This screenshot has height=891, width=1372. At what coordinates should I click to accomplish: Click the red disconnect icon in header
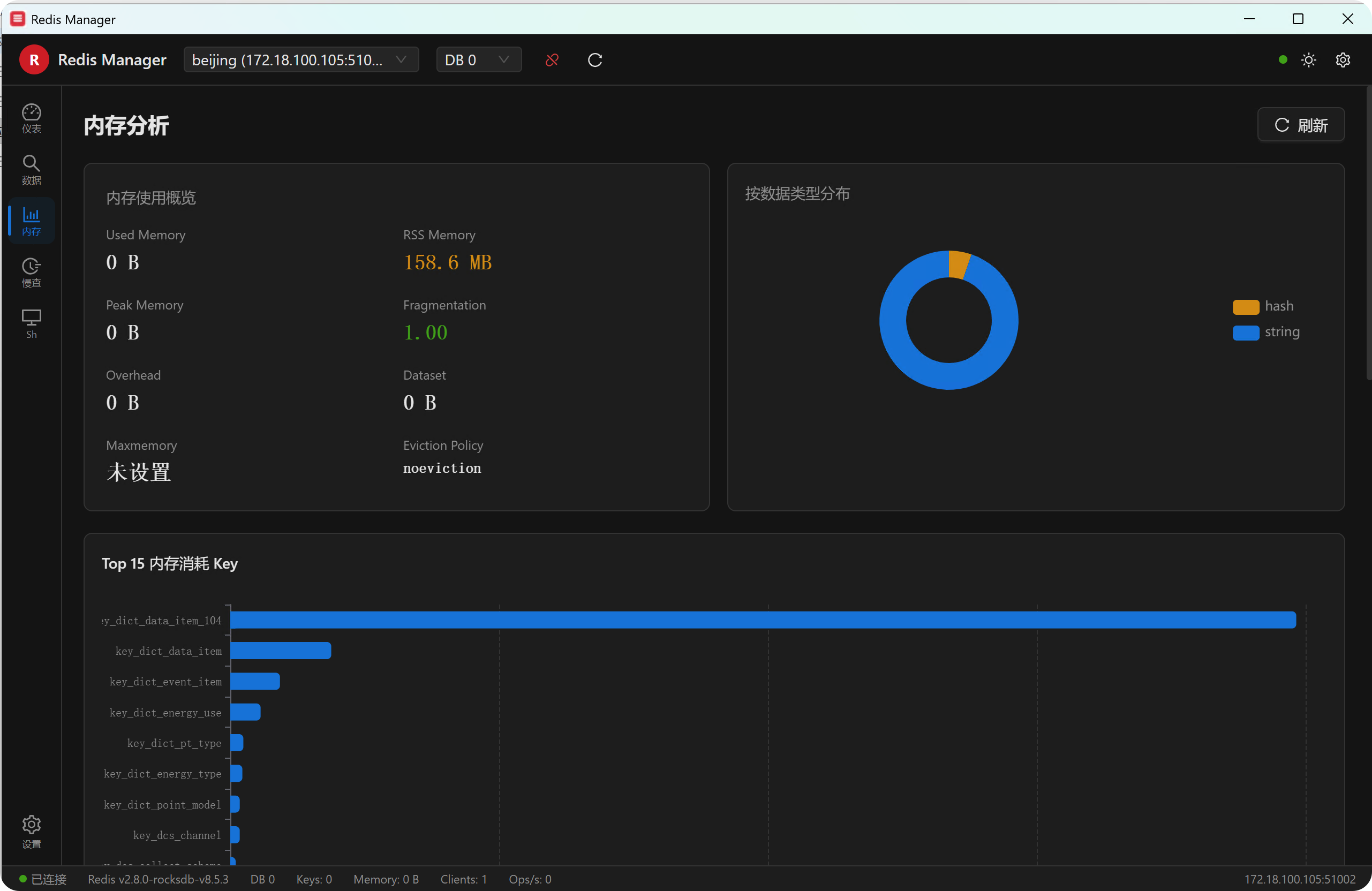pyautogui.click(x=552, y=60)
